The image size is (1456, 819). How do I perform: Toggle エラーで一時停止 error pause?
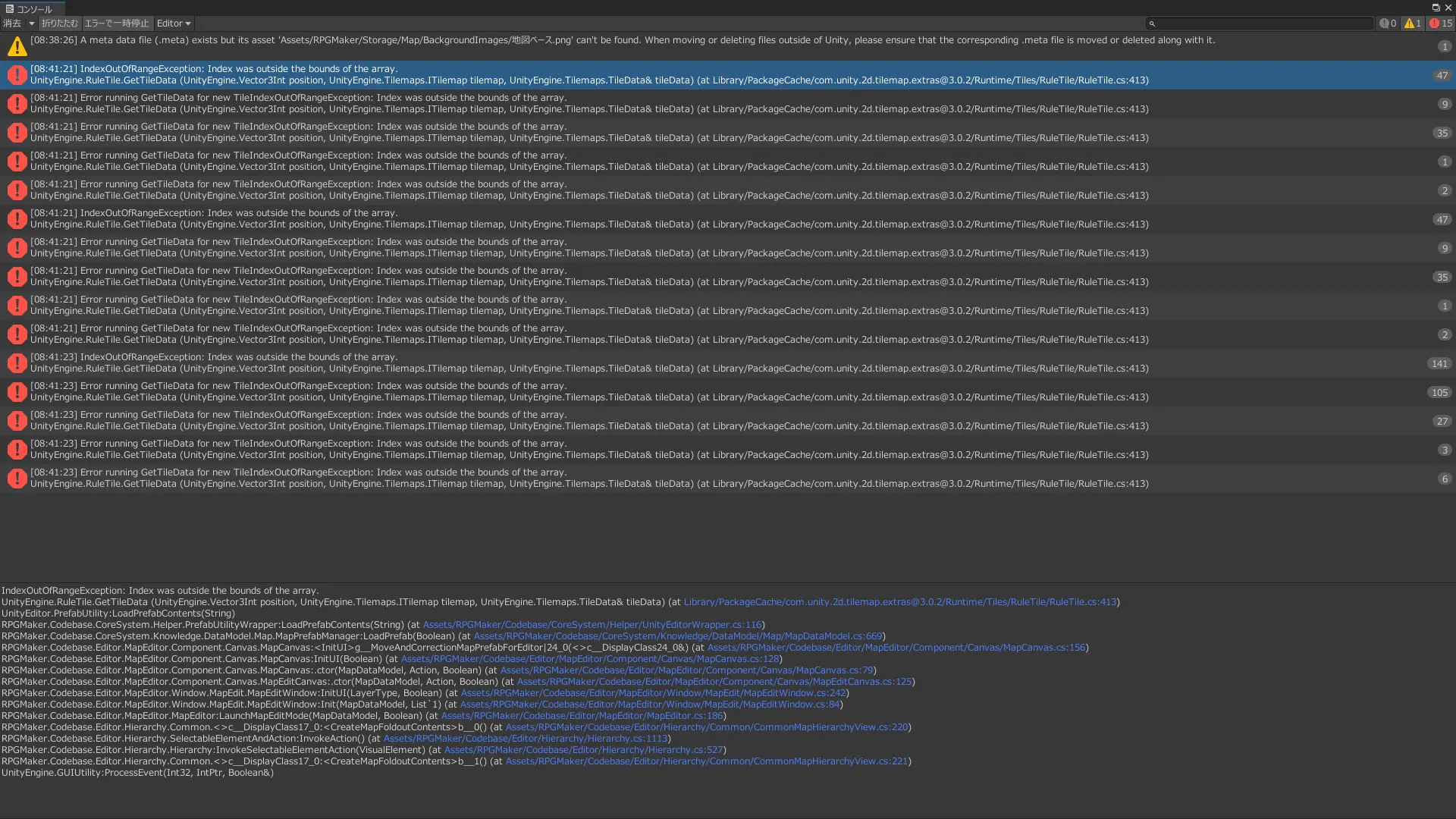(117, 24)
